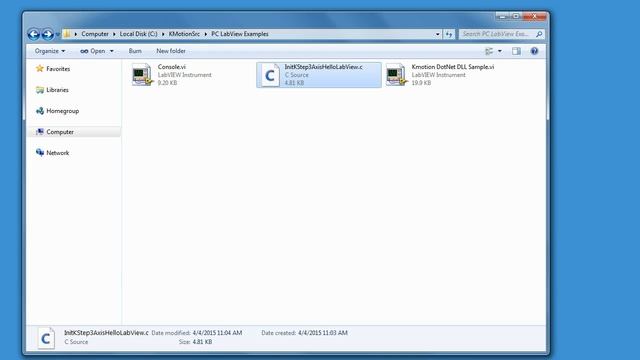This screenshot has height=360, width=640.
Task: Change the view with the view icon
Action: click(489, 51)
